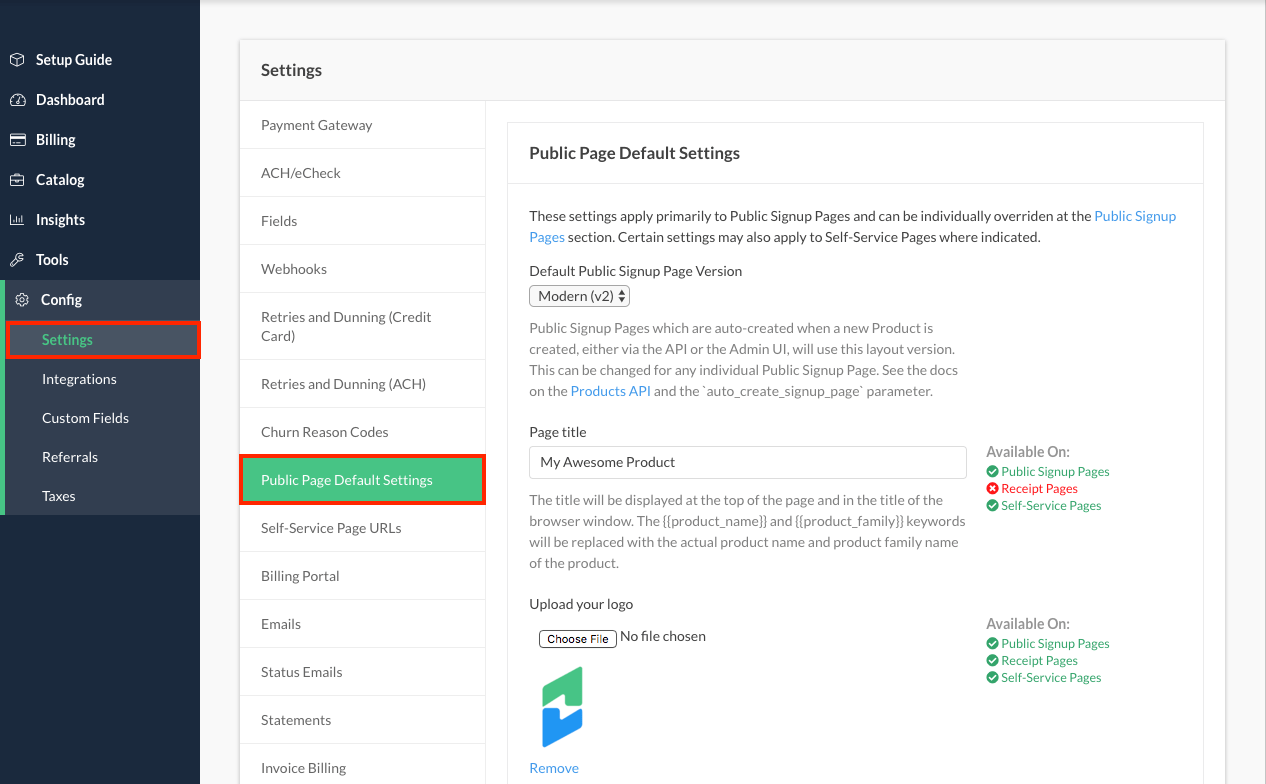The width and height of the screenshot is (1266, 784).
Task: Select Integrations under Config
Action: pos(103,379)
